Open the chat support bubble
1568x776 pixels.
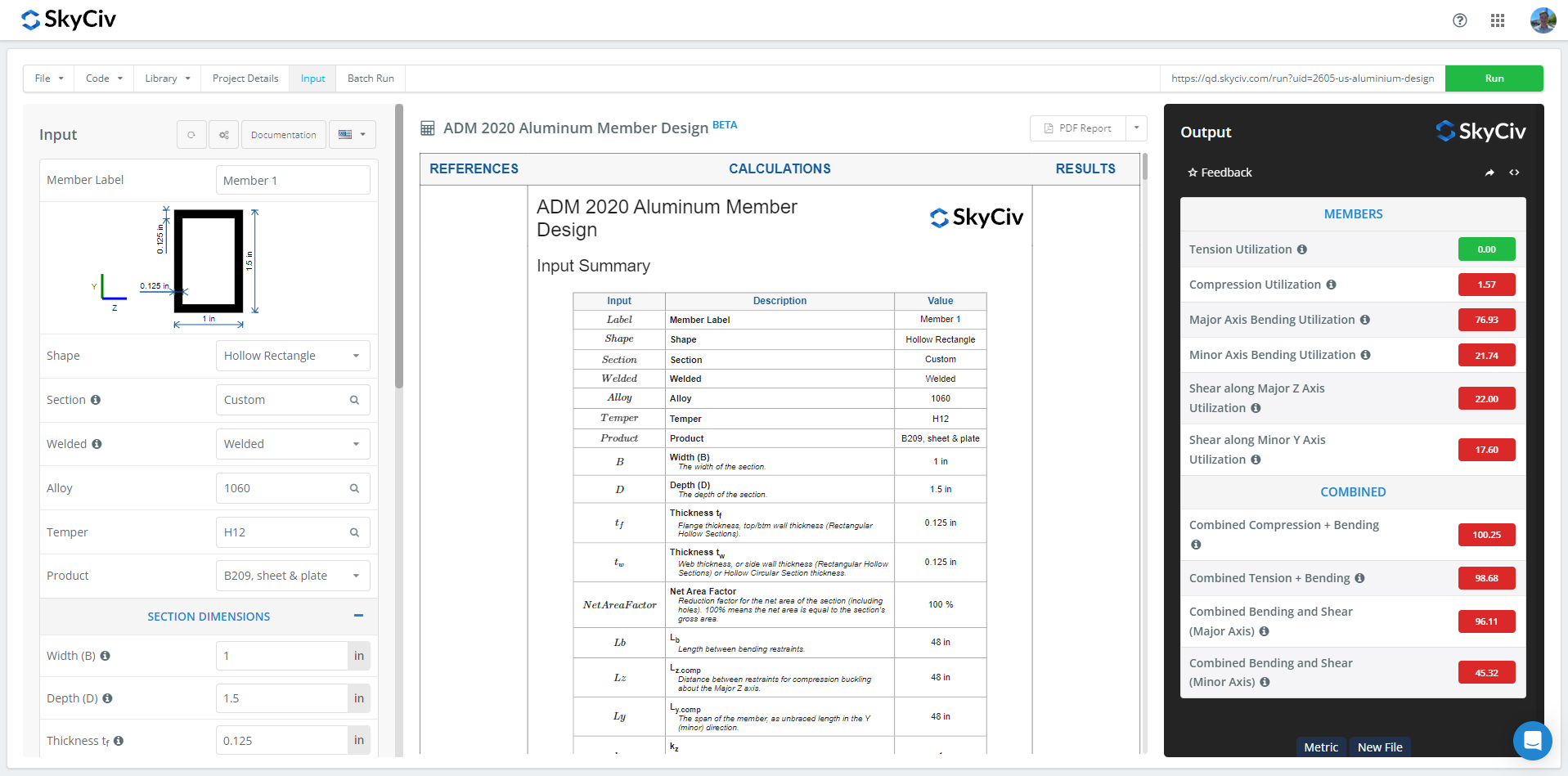[x=1532, y=740]
